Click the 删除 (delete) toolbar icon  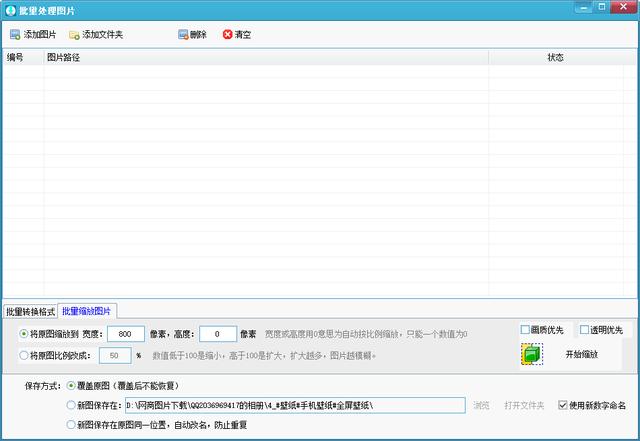pos(183,35)
